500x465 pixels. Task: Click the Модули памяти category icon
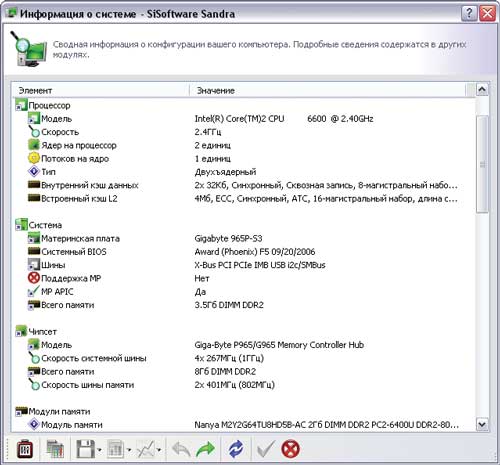tap(21, 411)
